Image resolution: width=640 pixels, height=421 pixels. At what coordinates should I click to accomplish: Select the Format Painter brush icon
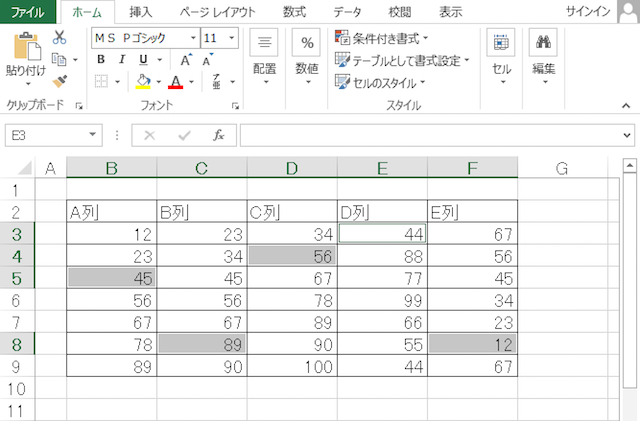coord(60,81)
